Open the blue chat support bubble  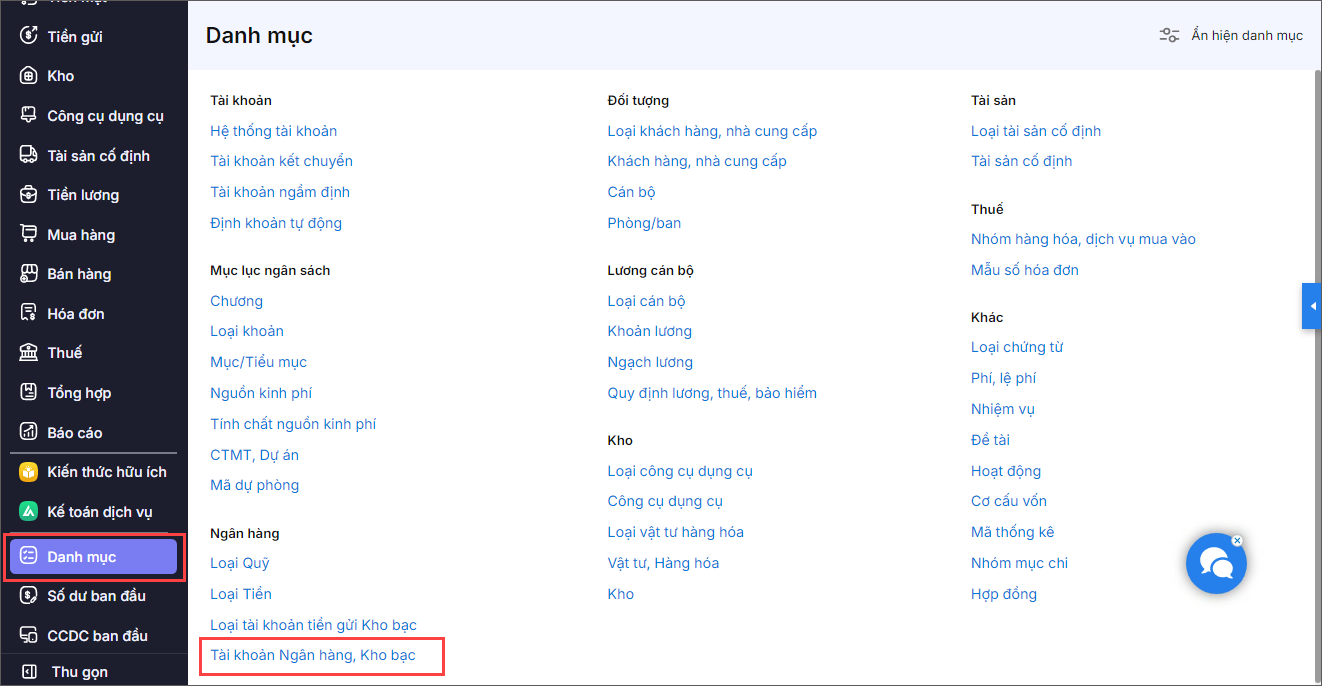coord(1216,564)
